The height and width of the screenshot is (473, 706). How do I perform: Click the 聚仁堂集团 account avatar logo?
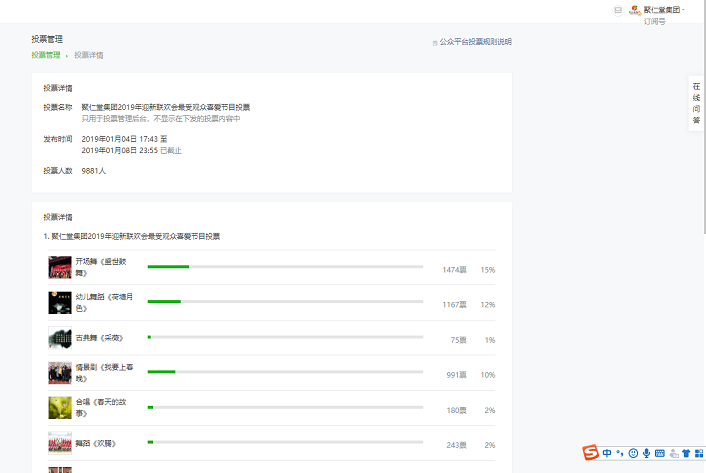(634, 10)
